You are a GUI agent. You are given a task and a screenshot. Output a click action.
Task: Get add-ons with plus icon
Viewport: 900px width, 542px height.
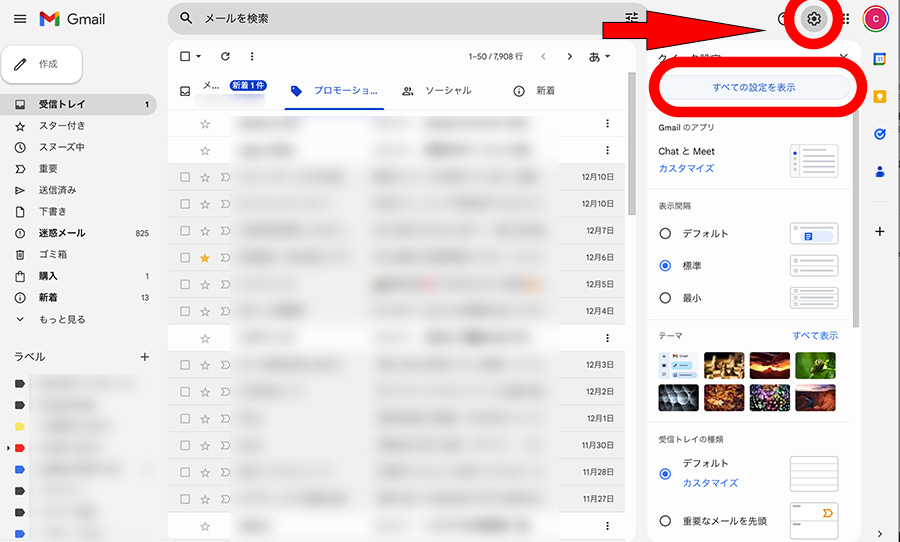pyautogui.click(x=879, y=232)
